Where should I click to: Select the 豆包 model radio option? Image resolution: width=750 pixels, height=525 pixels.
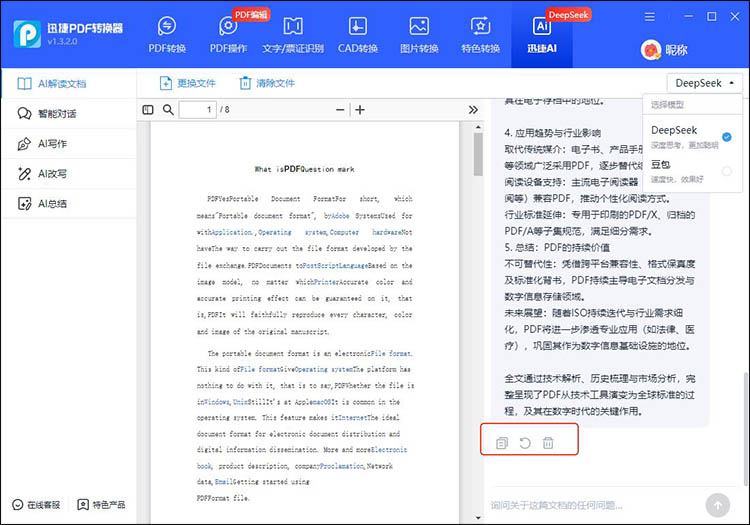coord(727,172)
